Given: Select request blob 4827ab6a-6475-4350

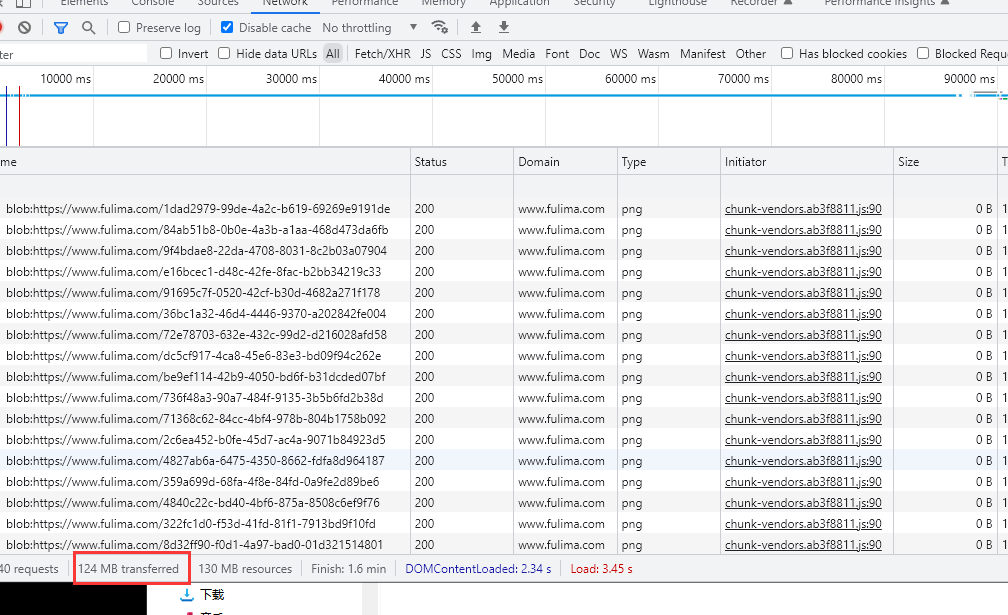Looking at the screenshot, I should (x=195, y=461).
